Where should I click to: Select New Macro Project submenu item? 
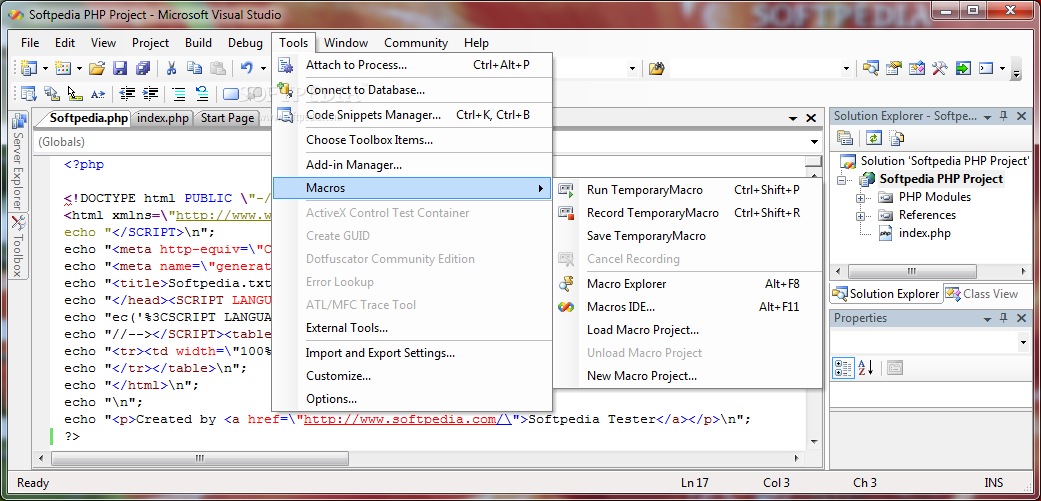click(x=688, y=376)
